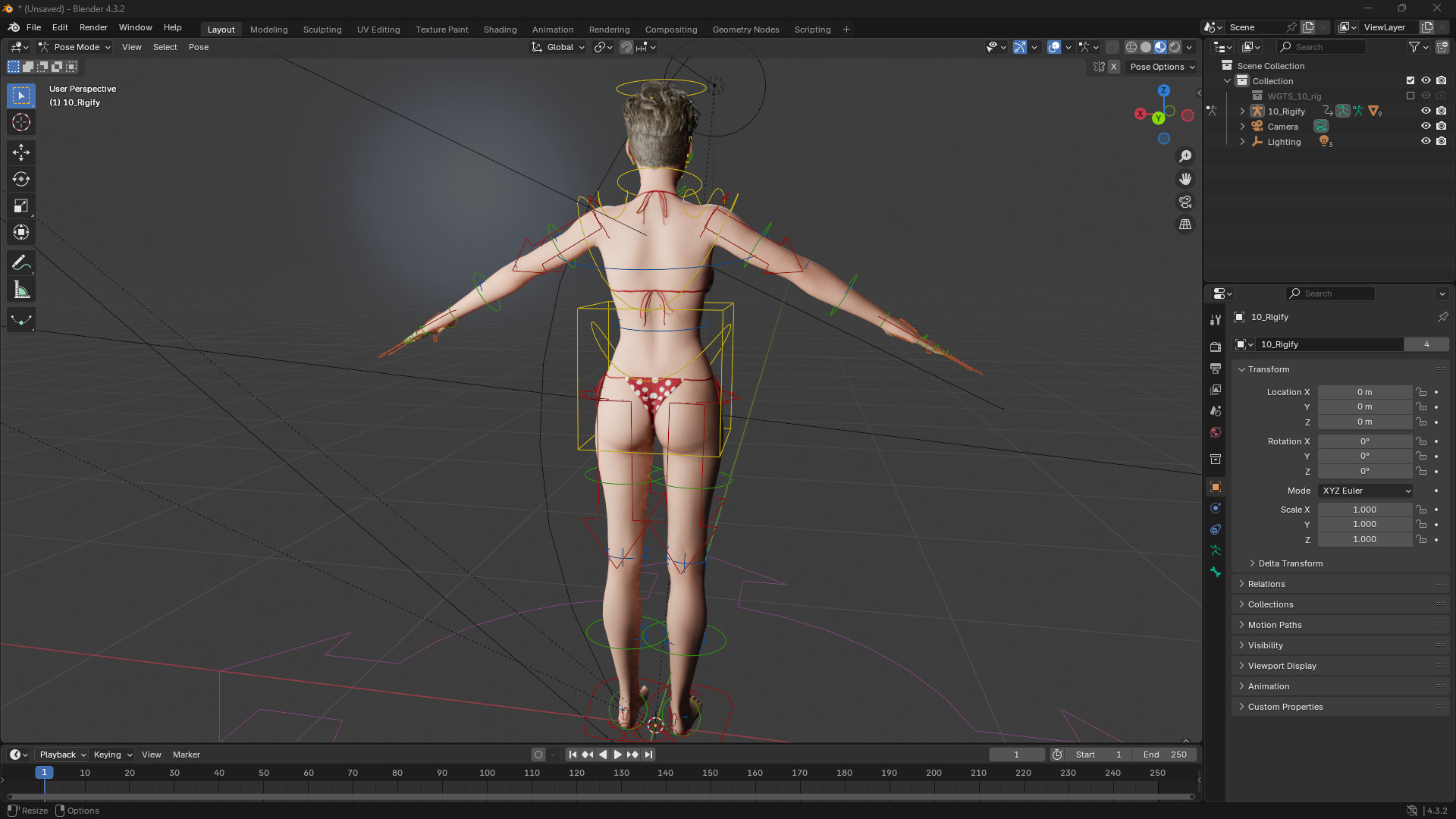Disable 10_Rigify render camera icon
Screen dimensions: 1456x819
pyautogui.click(x=1442, y=111)
